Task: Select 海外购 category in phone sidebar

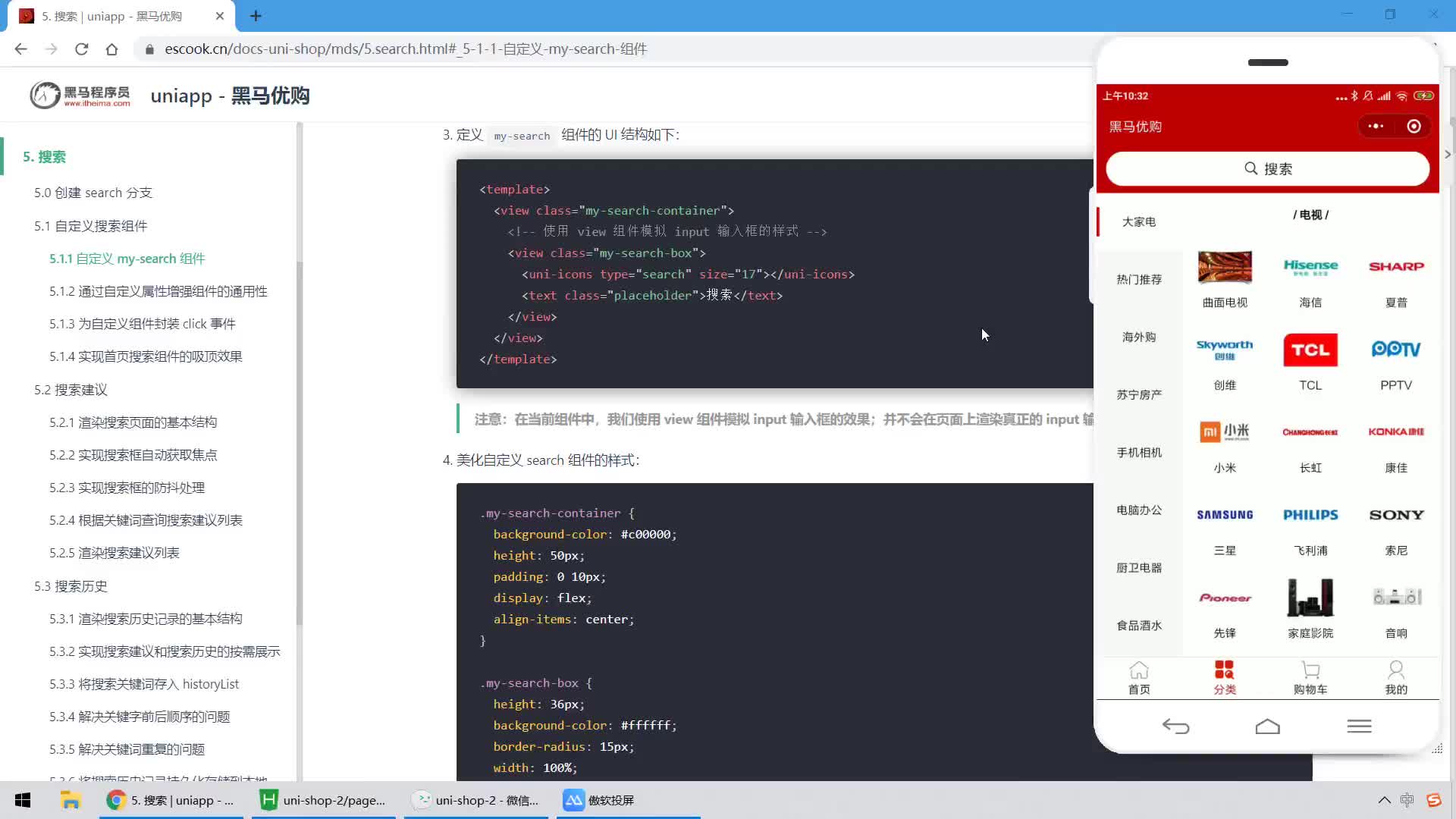Action: pos(1139,337)
